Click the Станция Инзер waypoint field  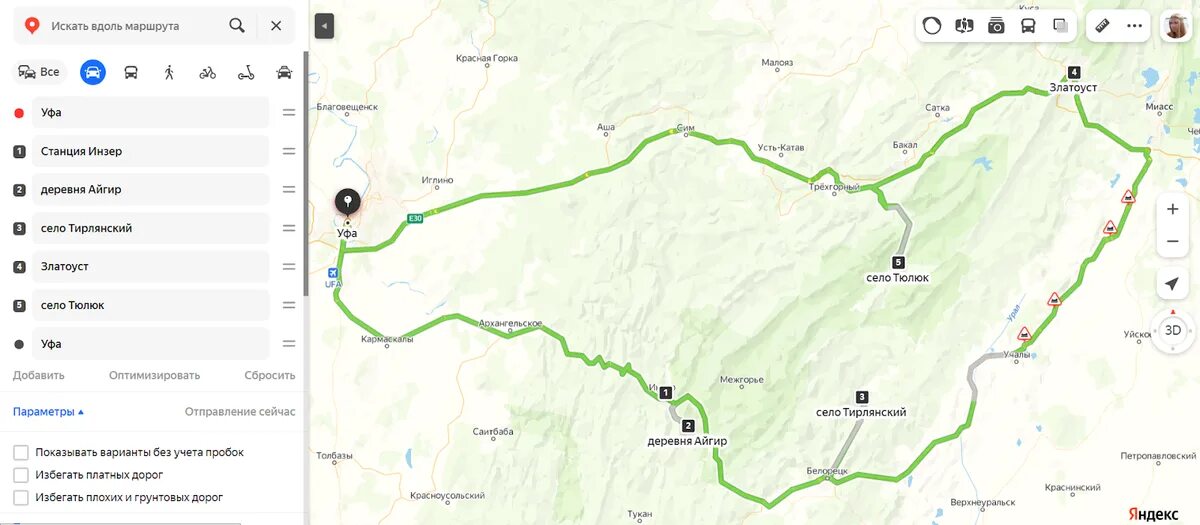[x=151, y=151]
